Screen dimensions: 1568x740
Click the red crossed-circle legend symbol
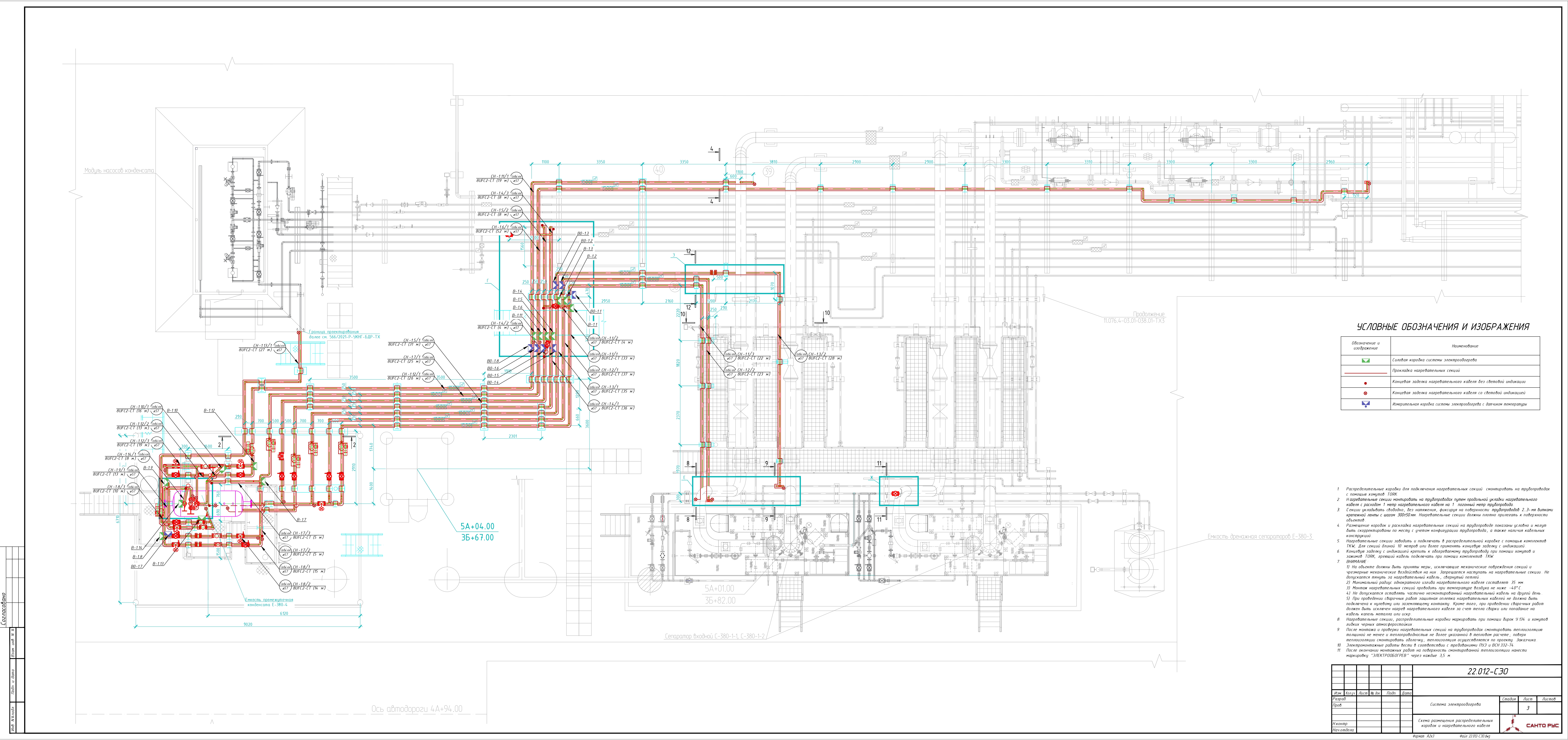[1365, 393]
